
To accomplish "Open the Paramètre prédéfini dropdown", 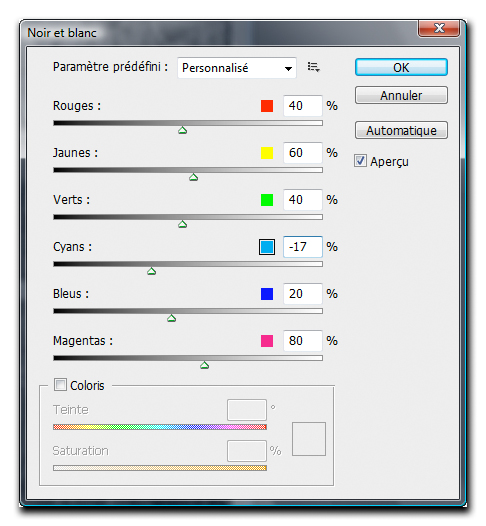I will [237, 68].
